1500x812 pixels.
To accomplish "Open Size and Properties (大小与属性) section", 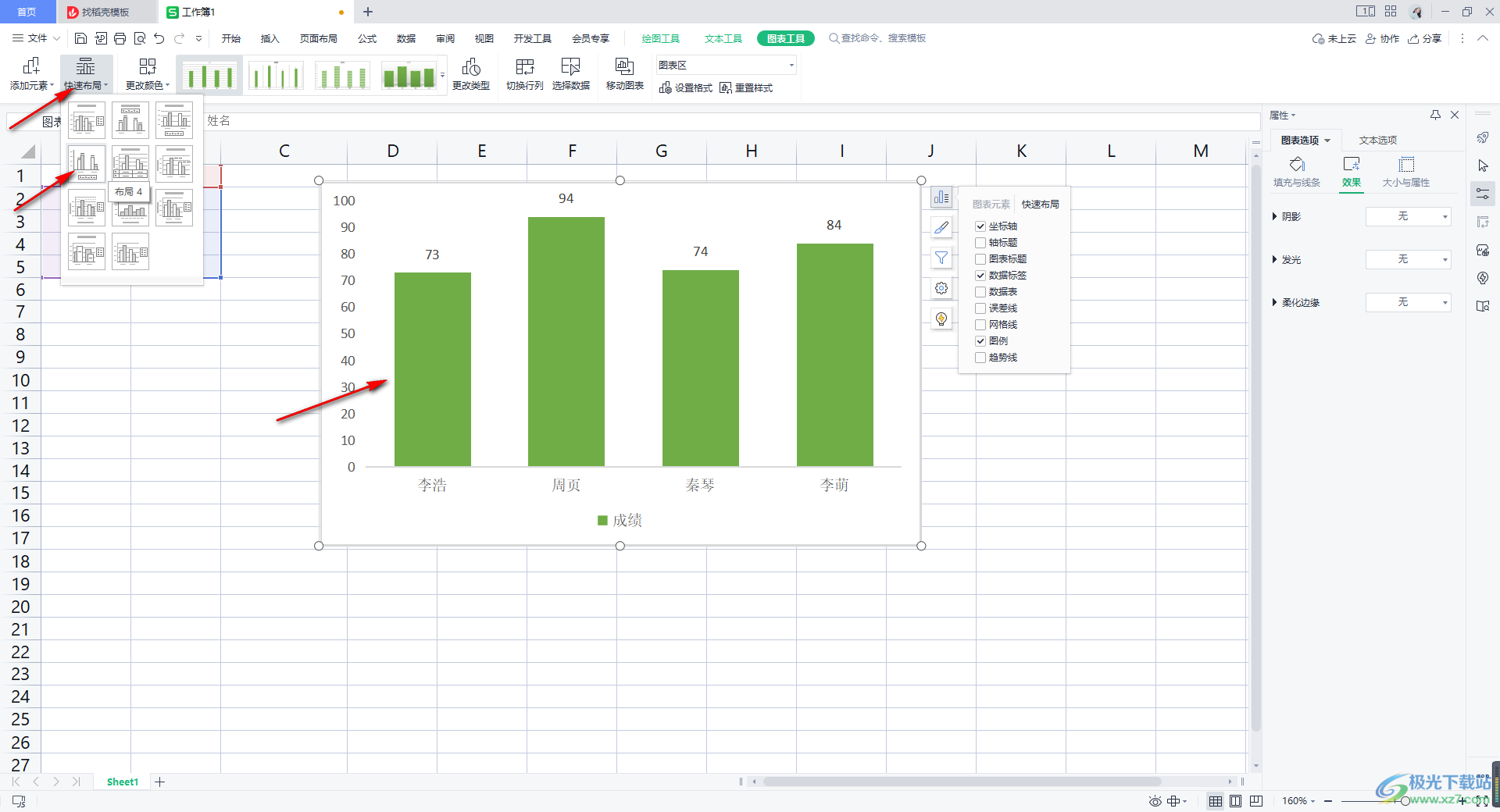I will tap(1406, 172).
